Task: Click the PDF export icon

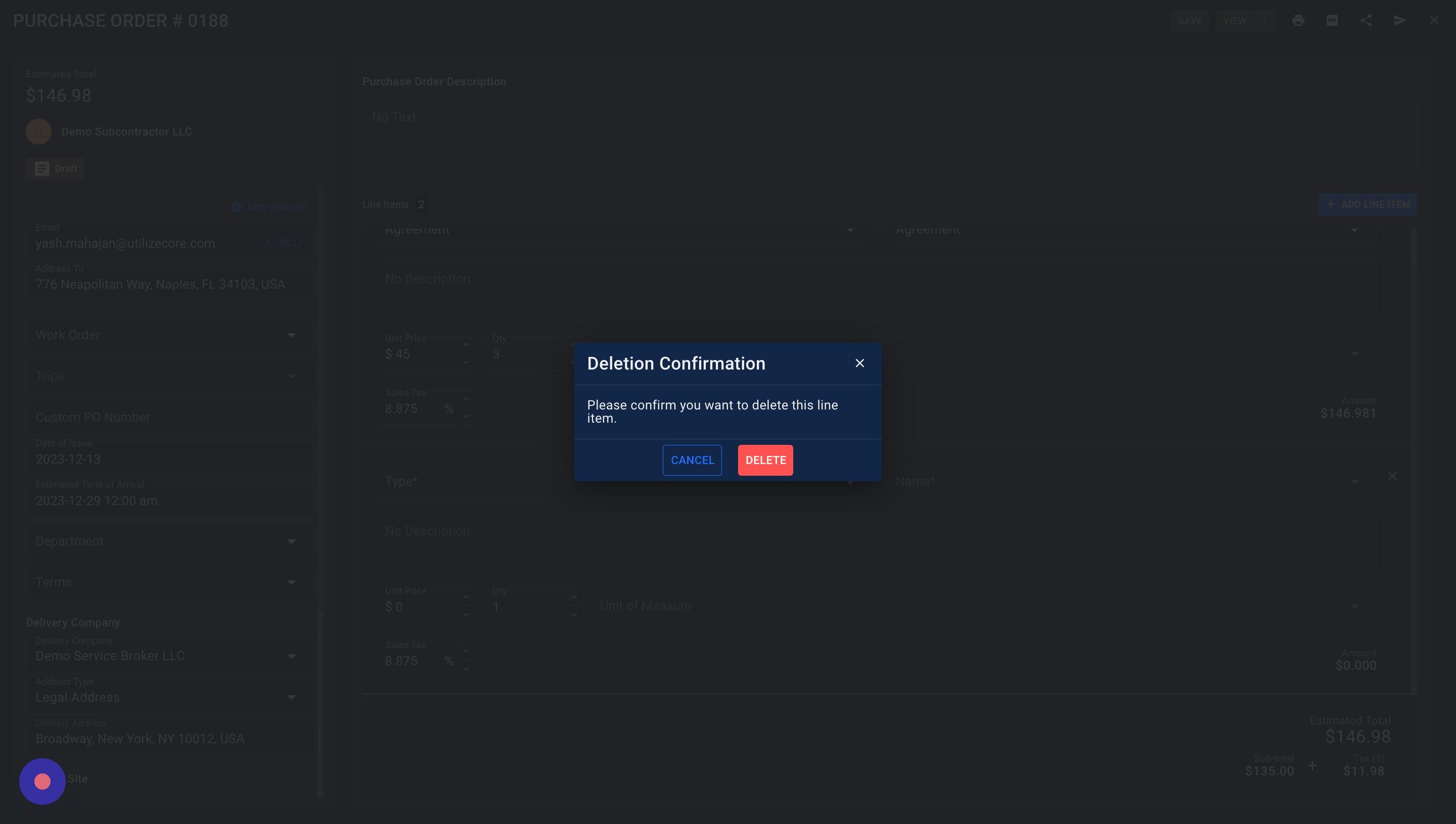Action: 1332,21
